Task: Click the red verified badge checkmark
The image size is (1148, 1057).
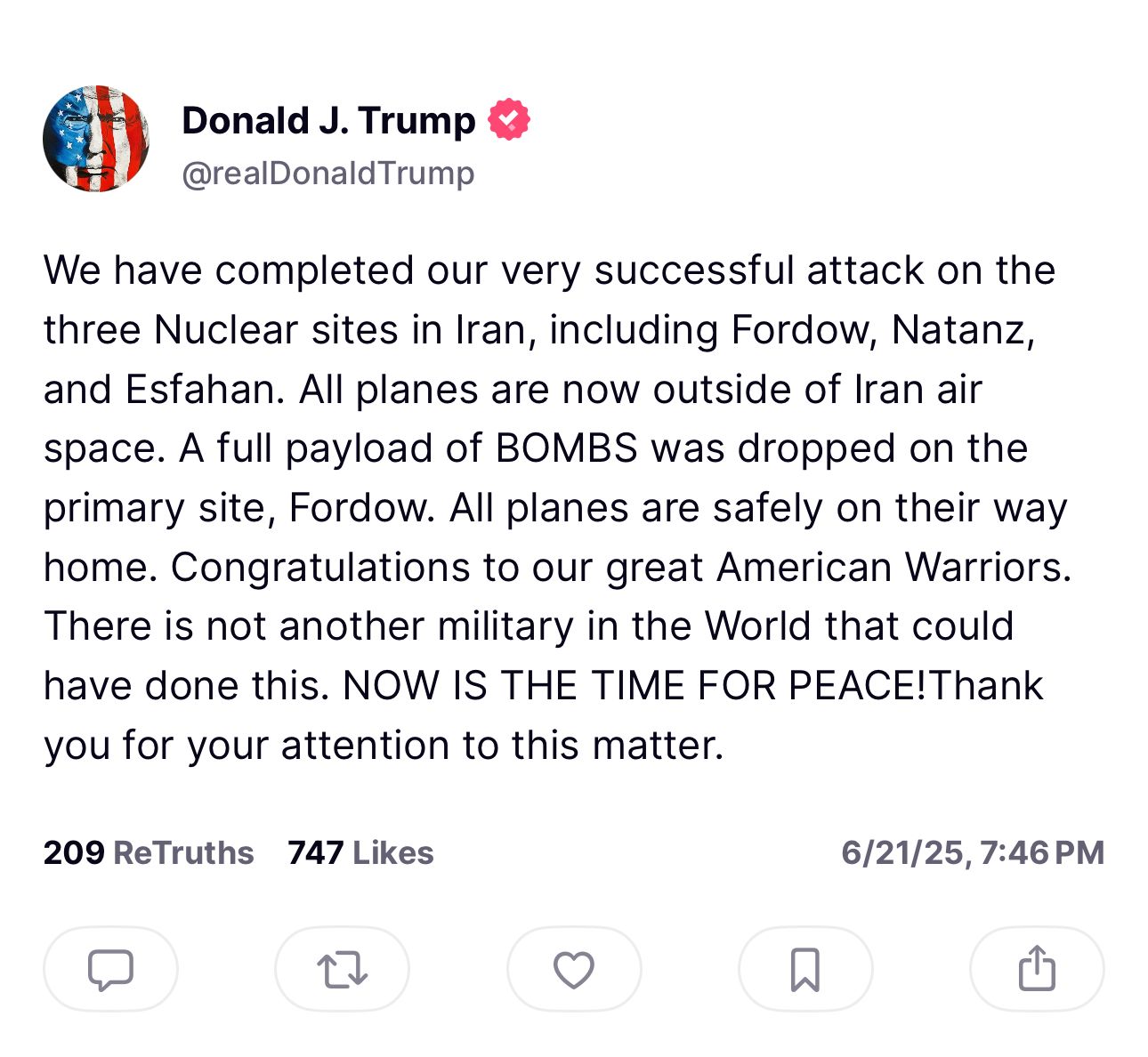Action: tap(509, 120)
